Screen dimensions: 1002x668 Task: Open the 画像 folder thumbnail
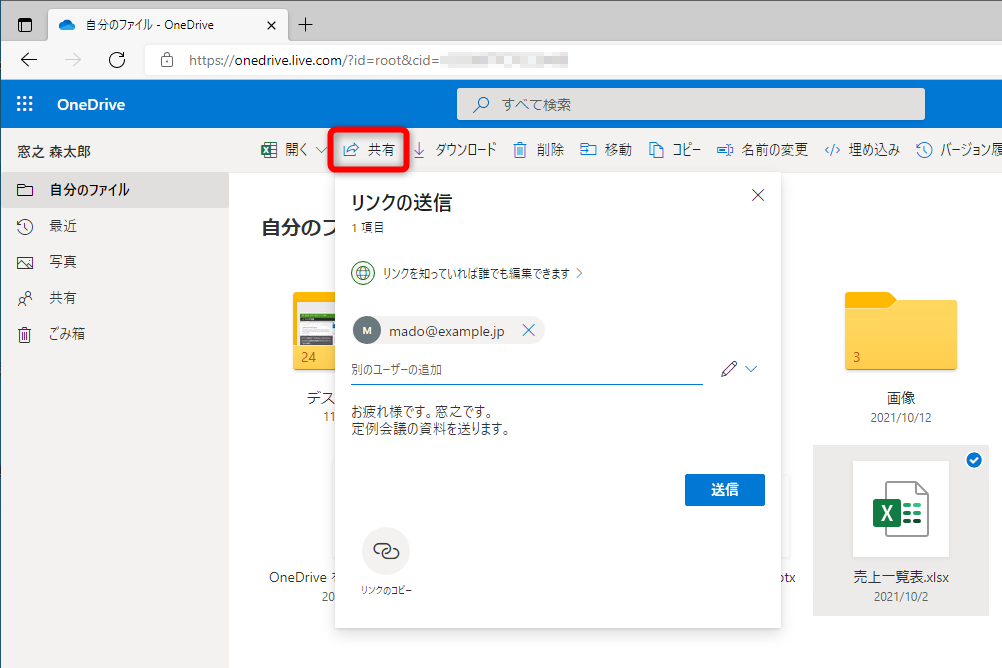point(899,331)
